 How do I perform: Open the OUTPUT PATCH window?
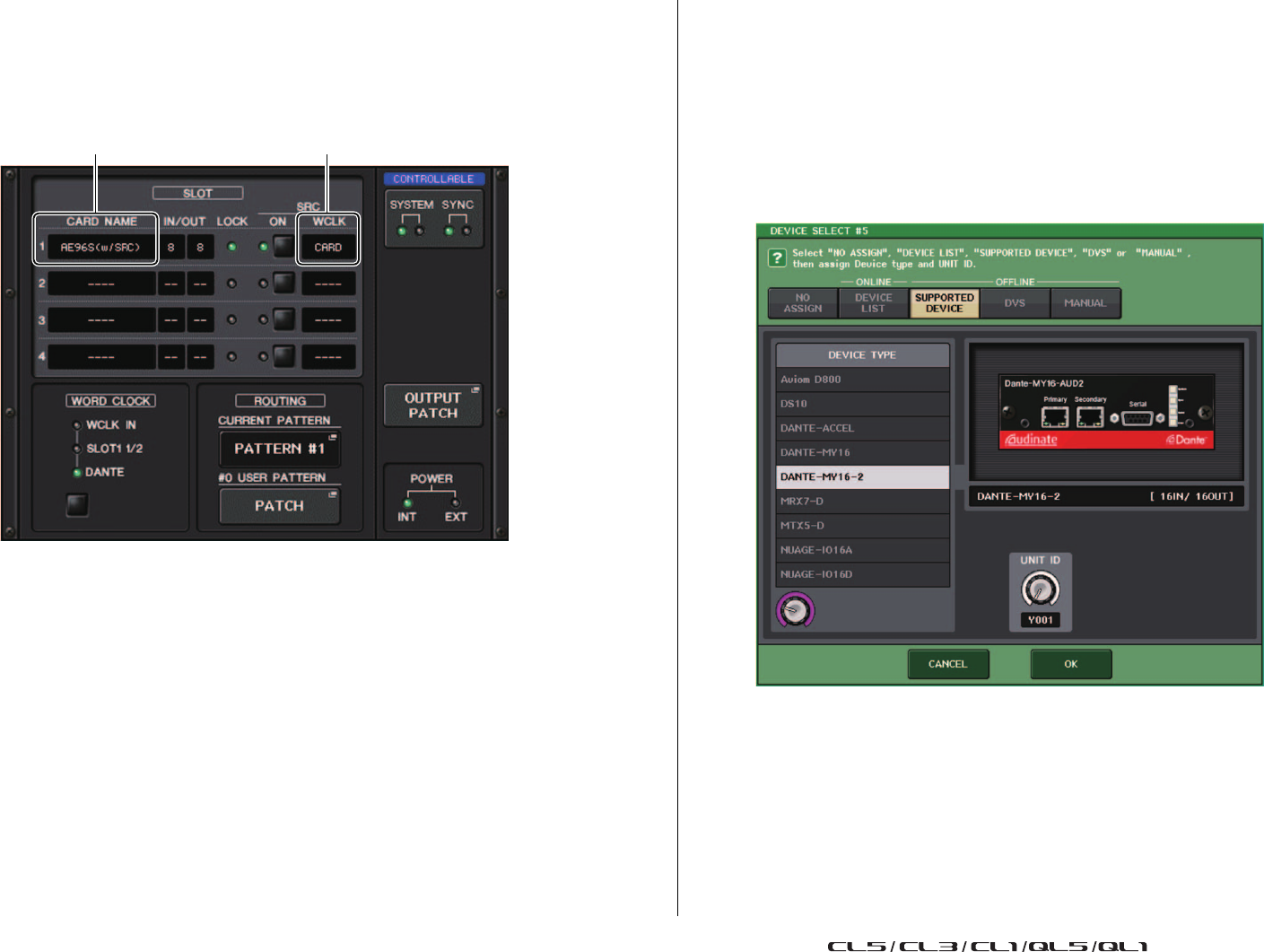pos(433,406)
